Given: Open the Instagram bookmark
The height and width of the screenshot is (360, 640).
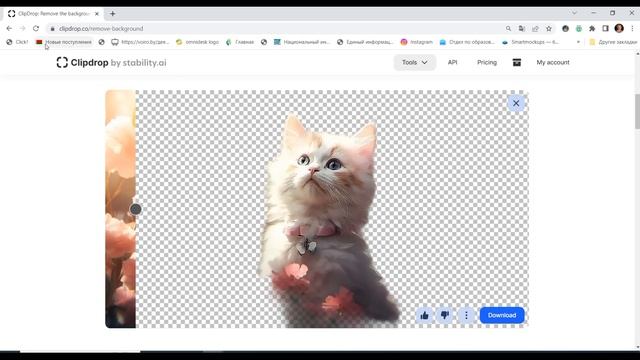Looking at the screenshot, I should [x=417, y=42].
